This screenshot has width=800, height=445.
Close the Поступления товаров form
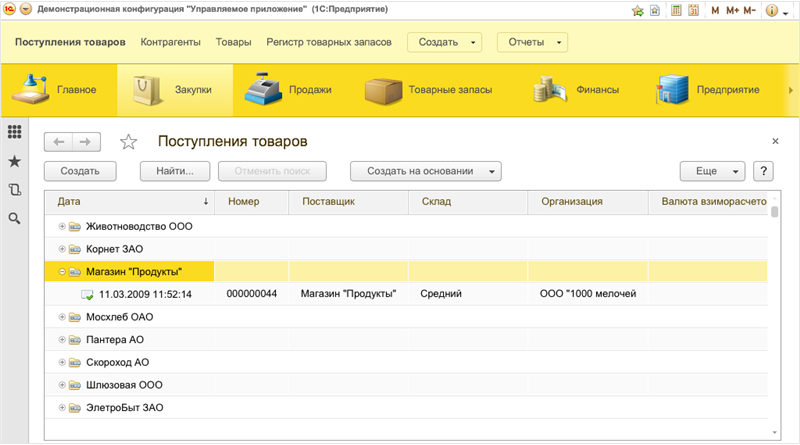776,141
